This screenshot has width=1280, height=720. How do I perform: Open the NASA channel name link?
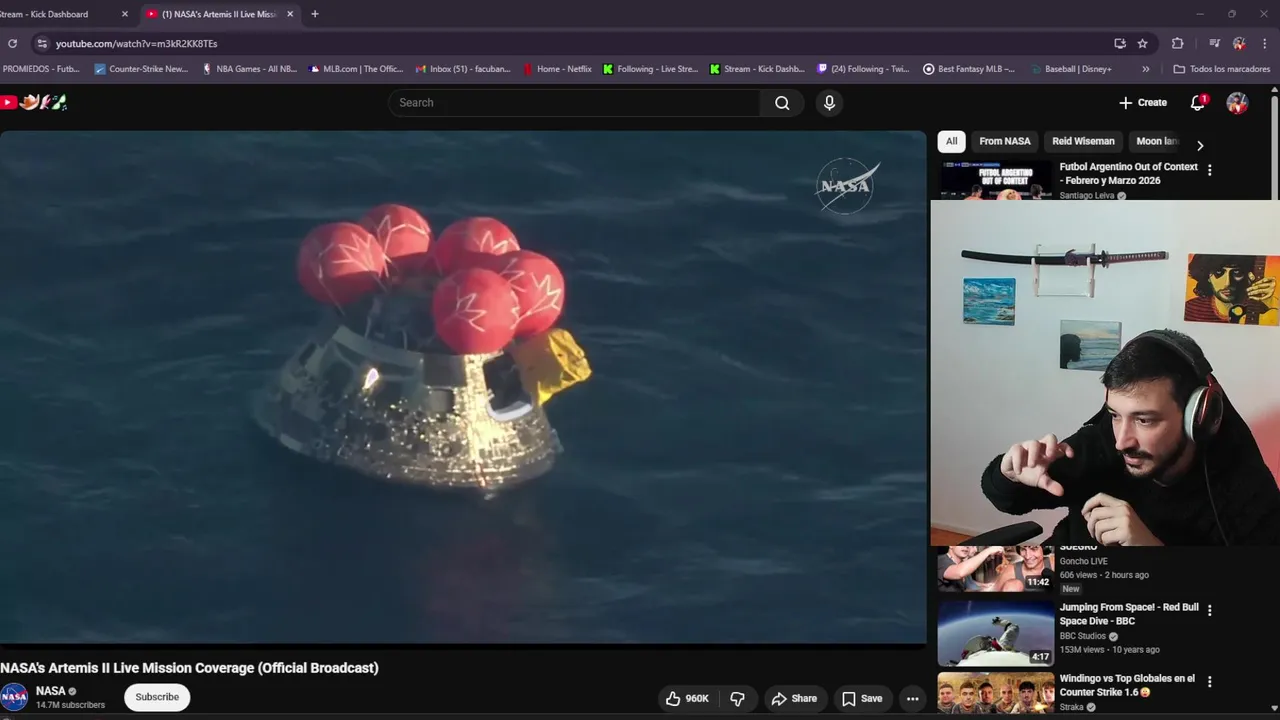(x=50, y=691)
